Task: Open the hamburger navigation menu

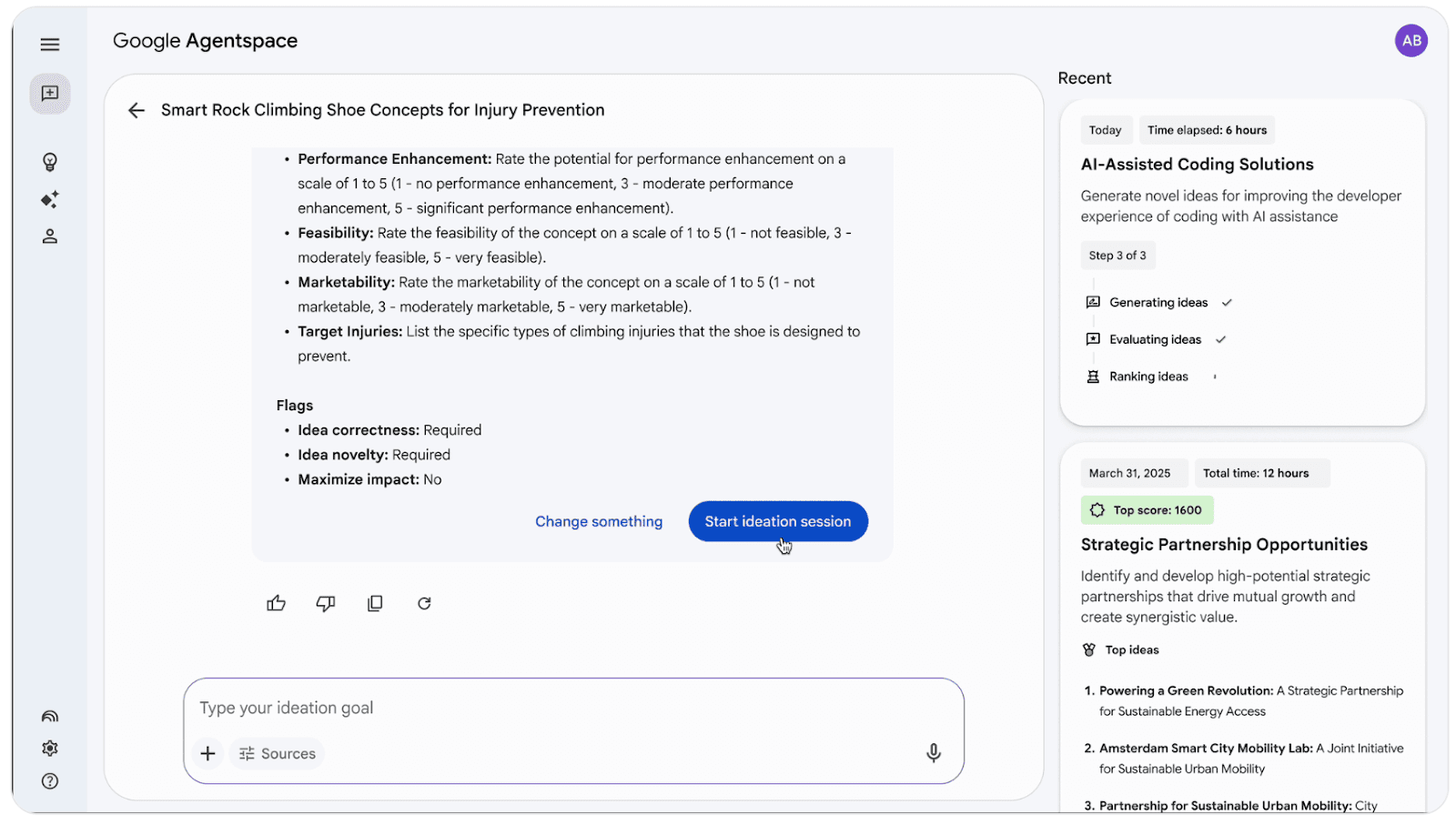Action: pyautogui.click(x=50, y=45)
